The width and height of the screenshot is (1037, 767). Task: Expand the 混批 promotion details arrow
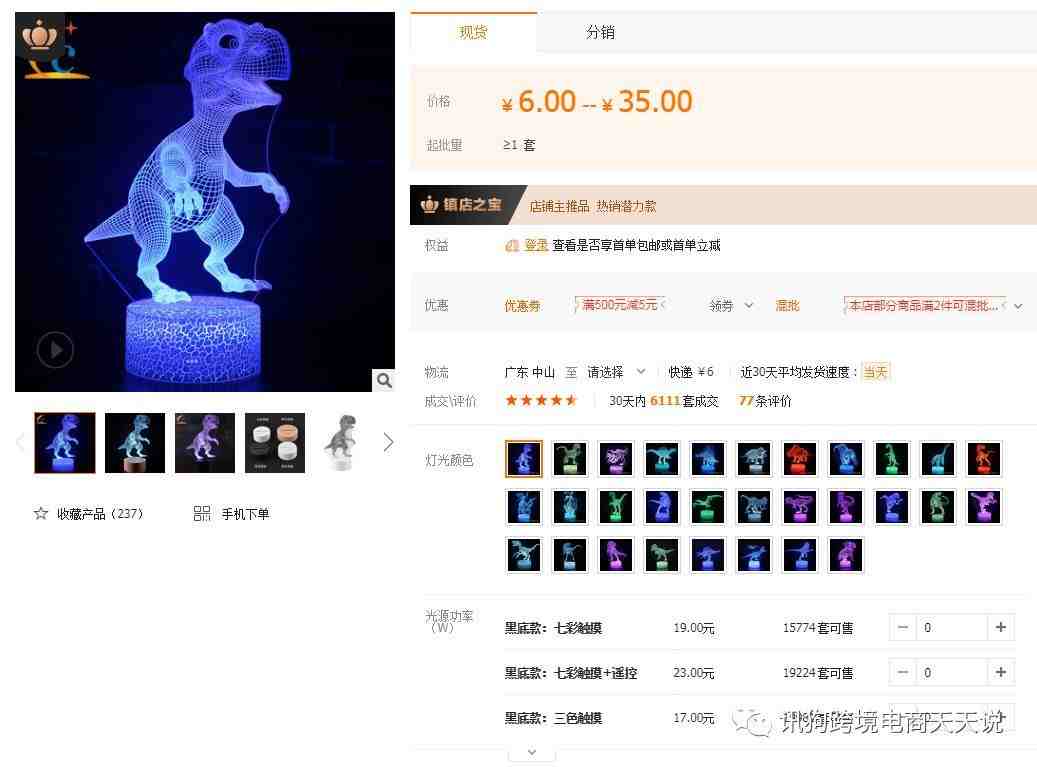click(x=1018, y=306)
